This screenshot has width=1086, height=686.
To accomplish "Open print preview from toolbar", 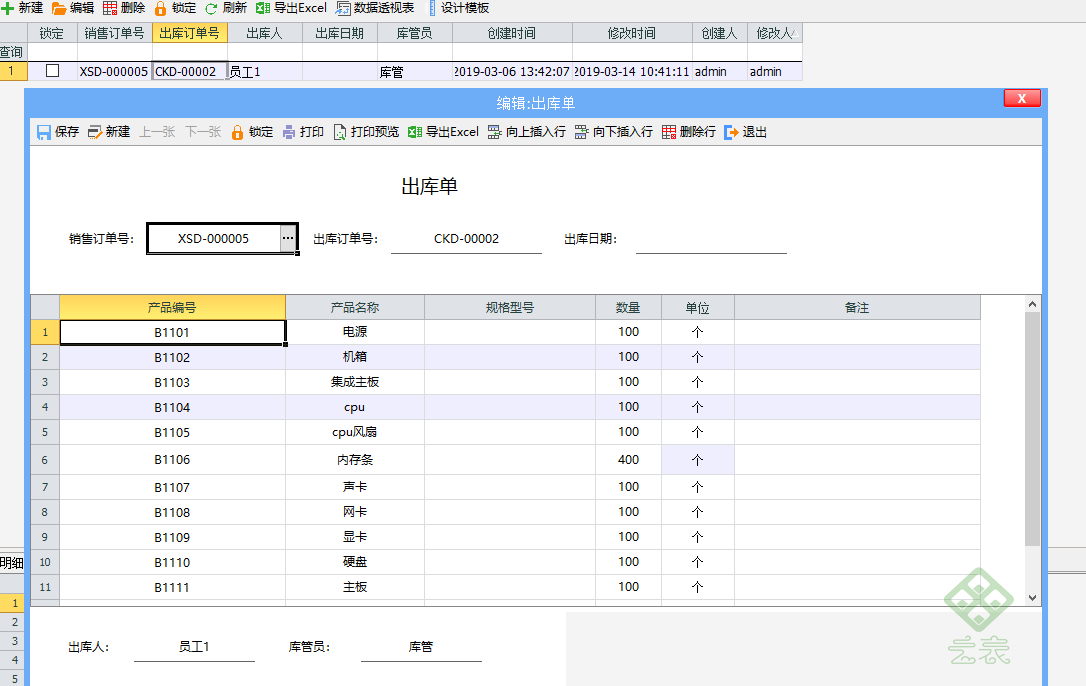I will pyautogui.click(x=366, y=132).
